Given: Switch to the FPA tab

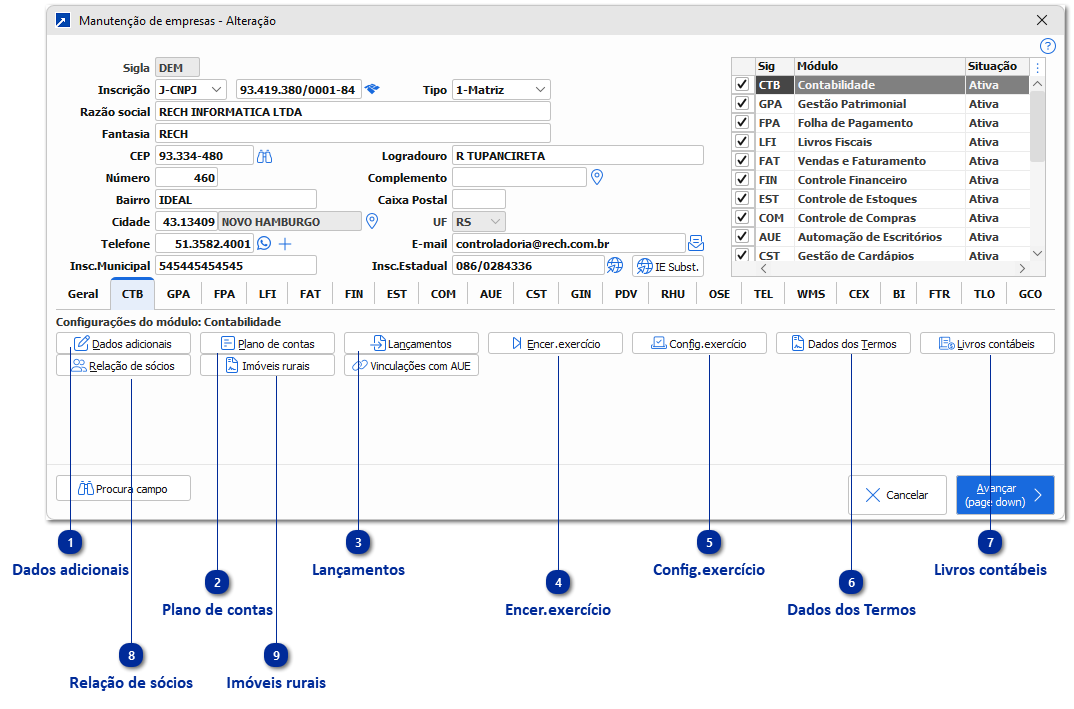Looking at the screenshot, I should (x=224, y=294).
